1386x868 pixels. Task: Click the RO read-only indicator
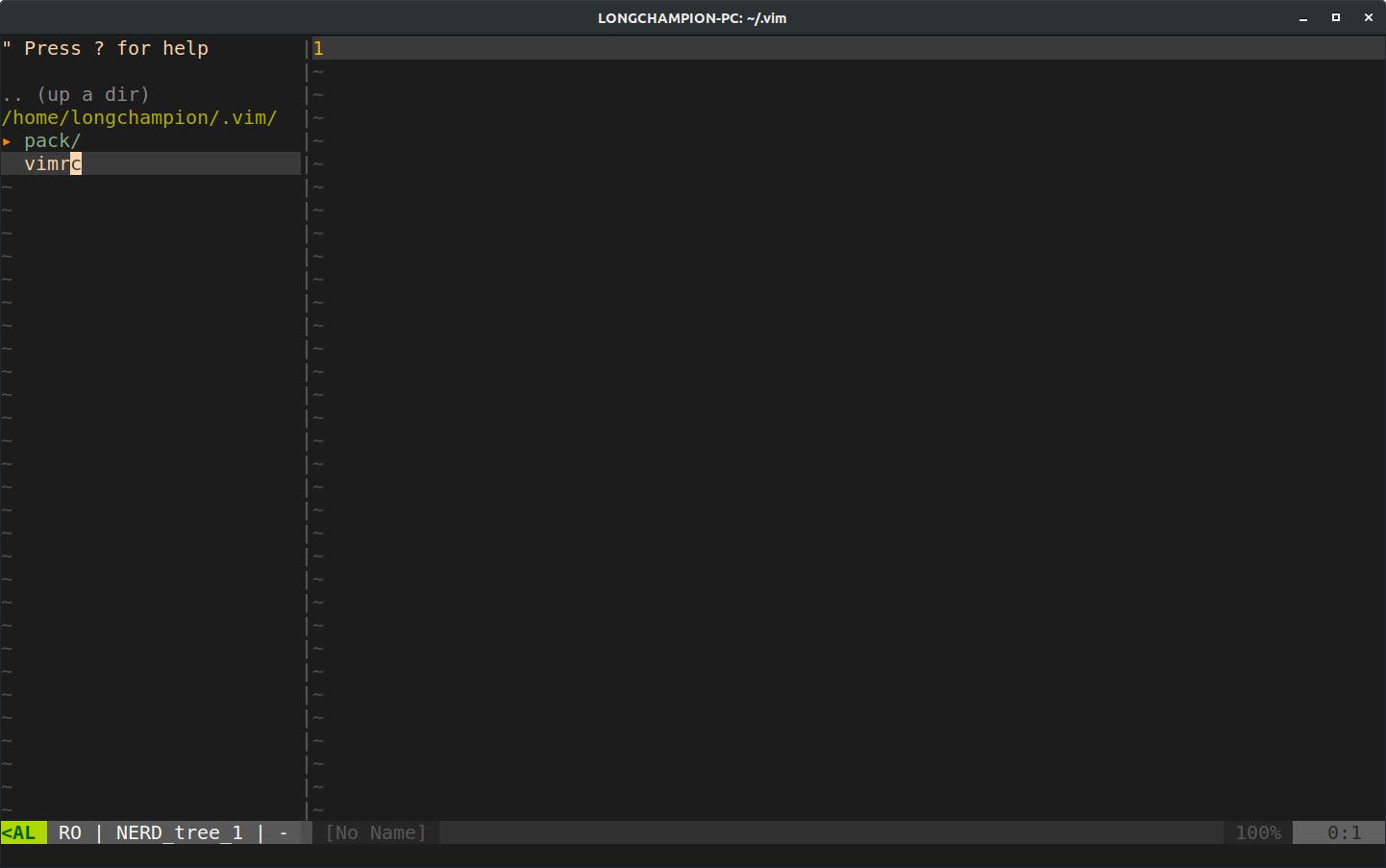[69, 832]
